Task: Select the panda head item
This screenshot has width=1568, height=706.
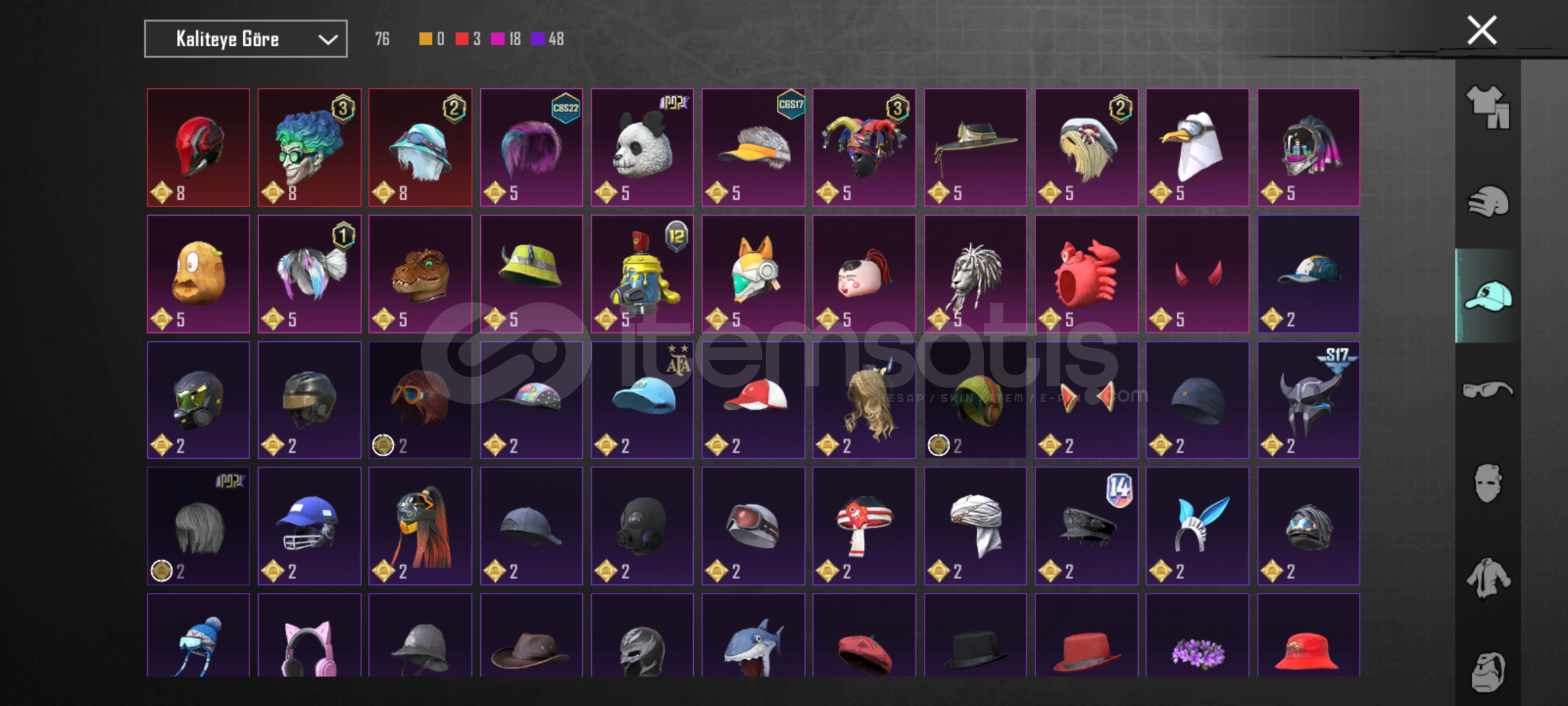Action: point(642,148)
